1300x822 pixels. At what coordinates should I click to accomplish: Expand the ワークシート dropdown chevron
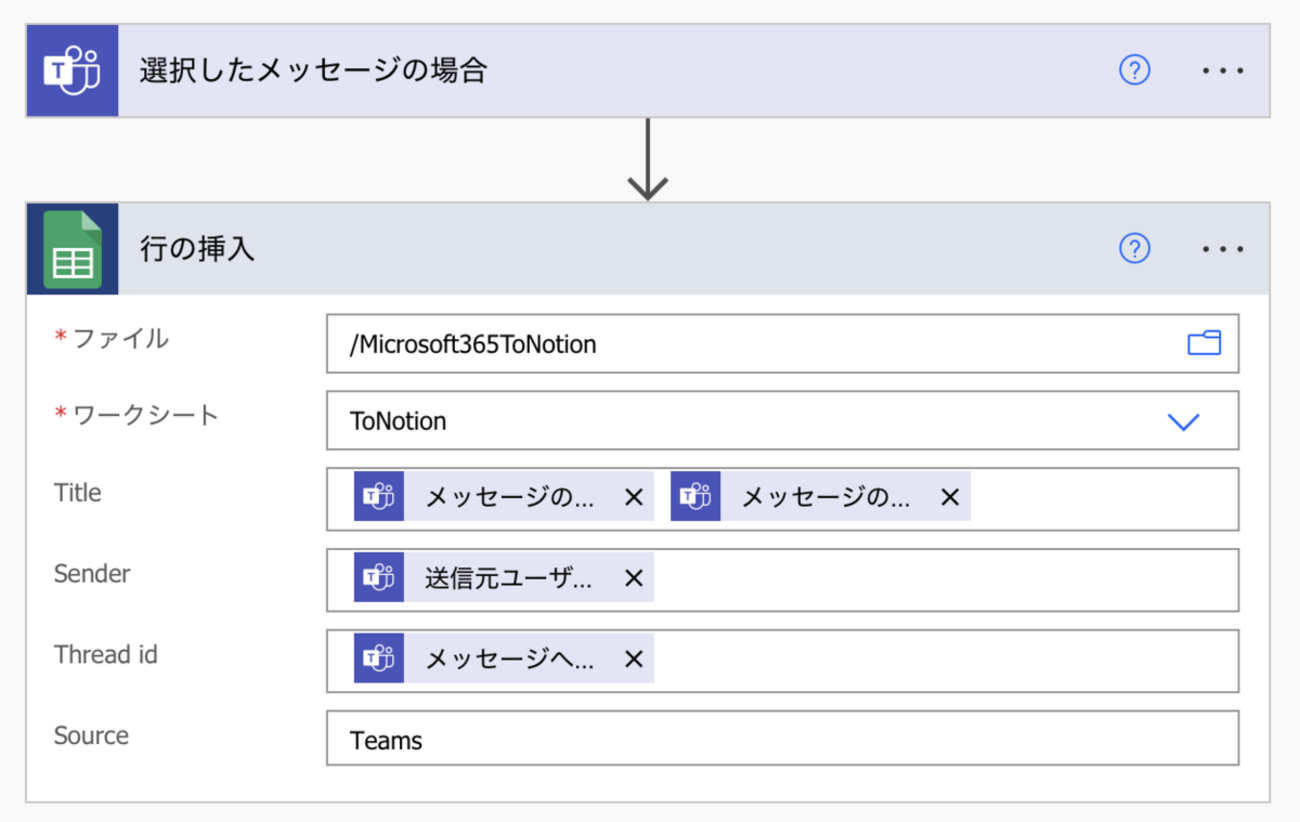pos(1183,422)
